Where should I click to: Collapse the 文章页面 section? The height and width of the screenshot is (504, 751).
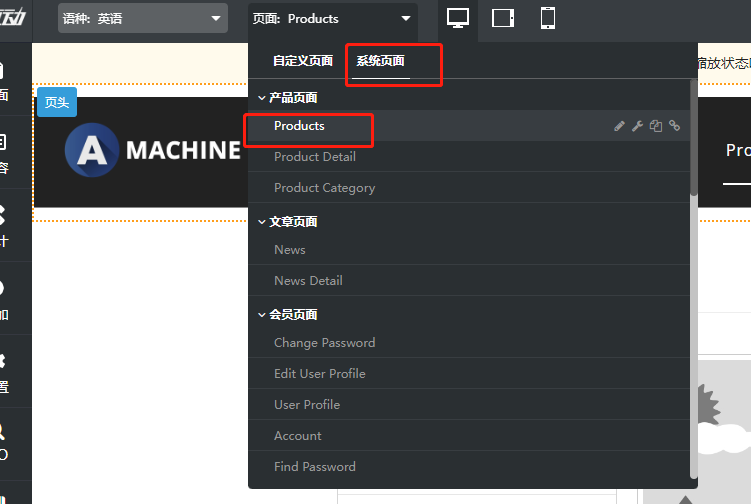[263, 222]
